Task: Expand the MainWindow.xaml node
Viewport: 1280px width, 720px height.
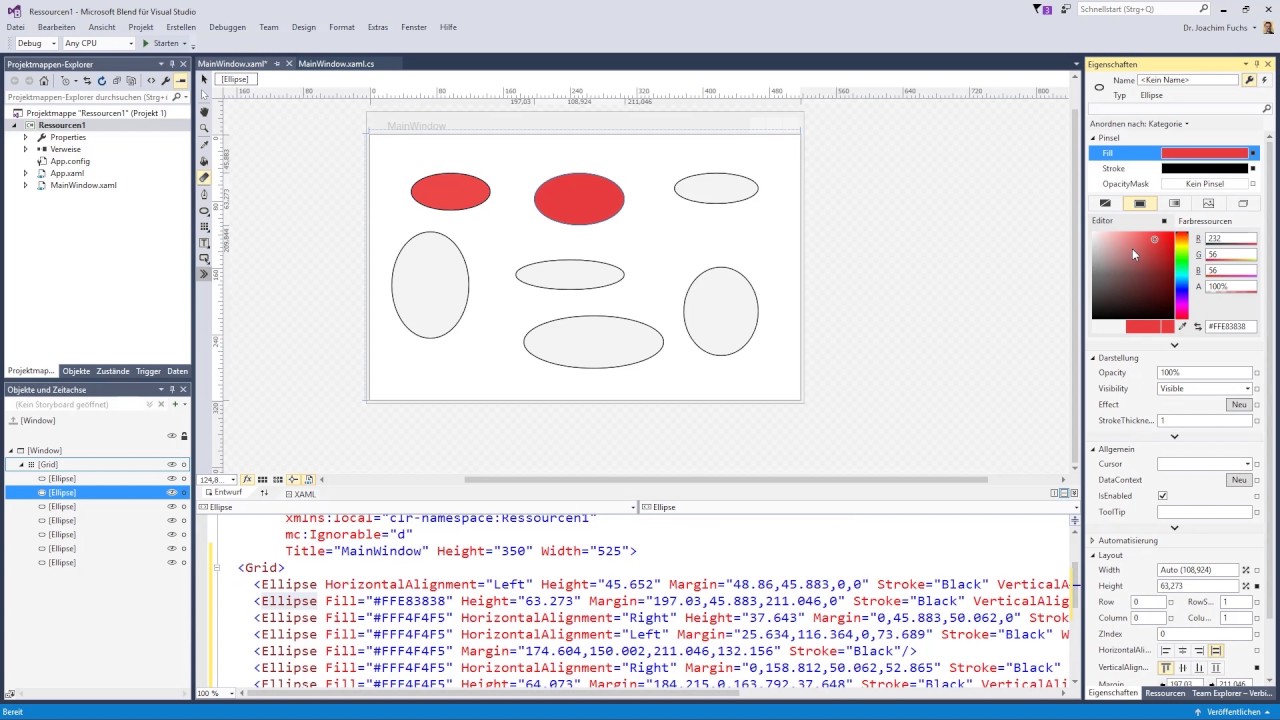Action: [26, 185]
